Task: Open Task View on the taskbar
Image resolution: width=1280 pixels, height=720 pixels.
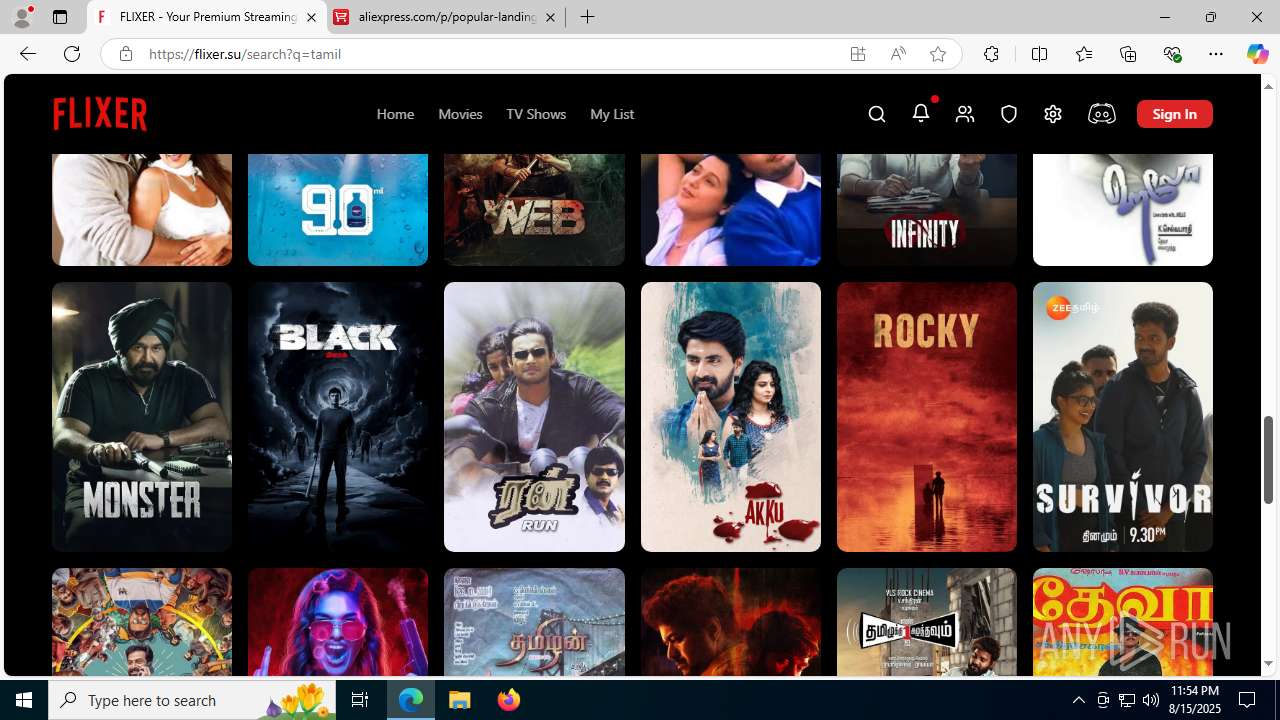Action: 360,700
